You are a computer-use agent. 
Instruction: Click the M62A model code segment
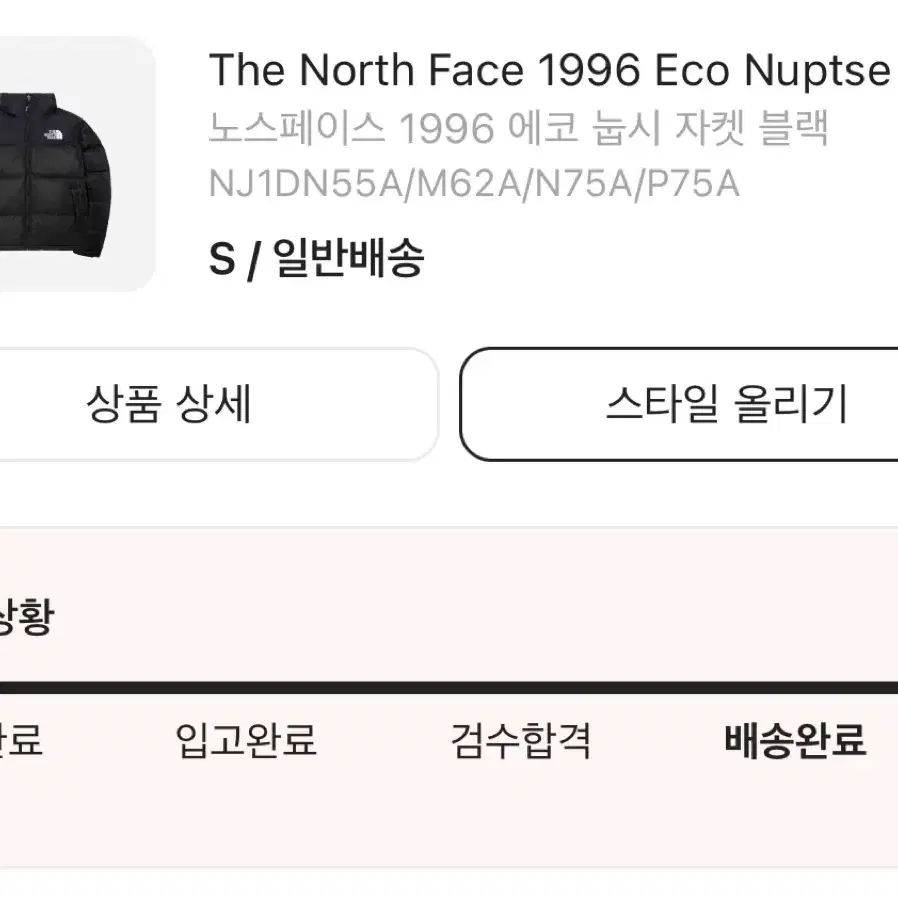pos(468,184)
